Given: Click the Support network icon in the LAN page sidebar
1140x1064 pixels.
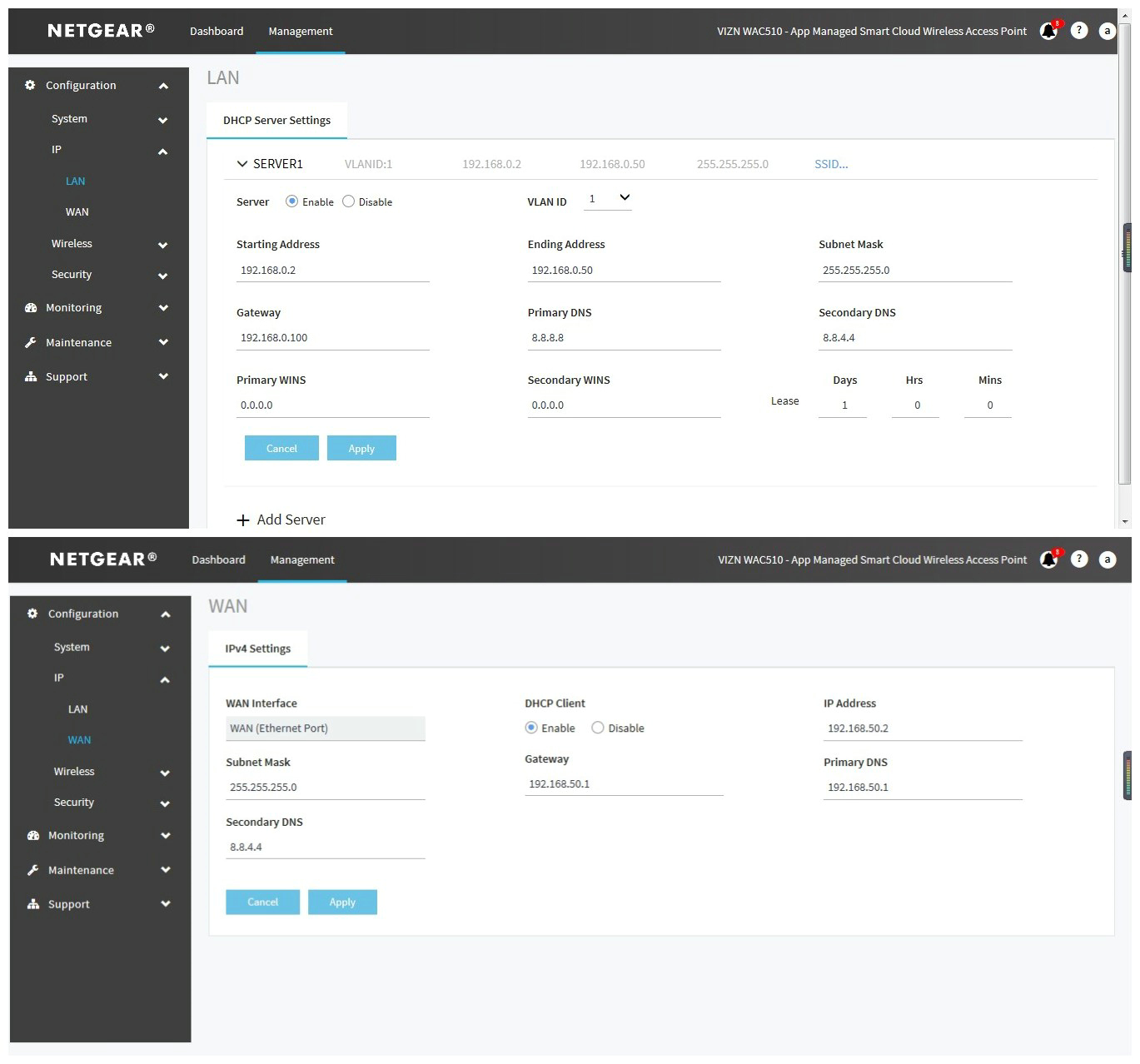Looking at the screenshot, I should click(x=31, y=377).
